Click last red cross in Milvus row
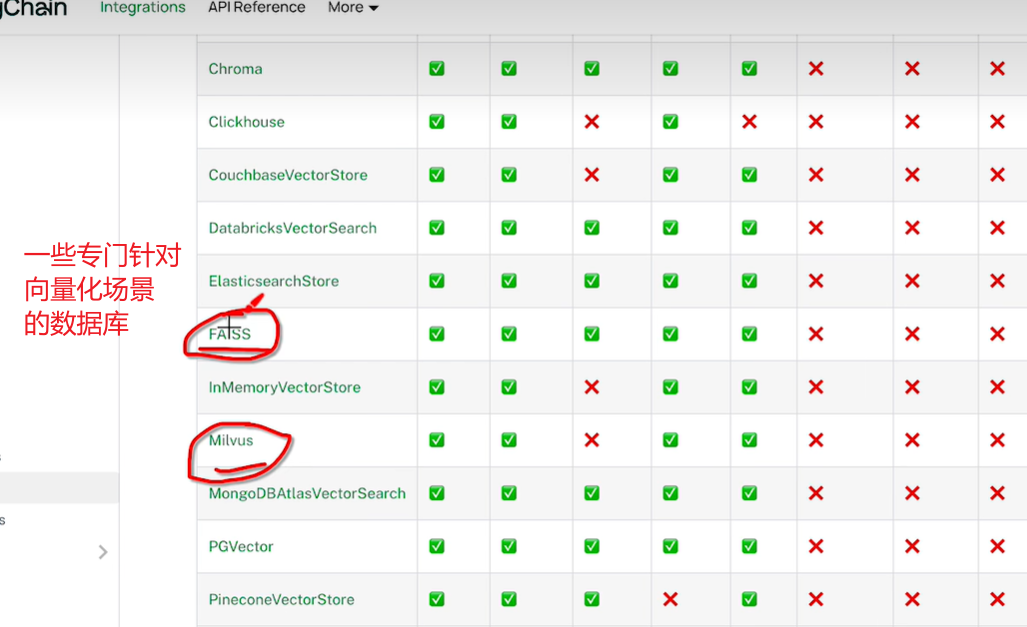 click(997, 440)
